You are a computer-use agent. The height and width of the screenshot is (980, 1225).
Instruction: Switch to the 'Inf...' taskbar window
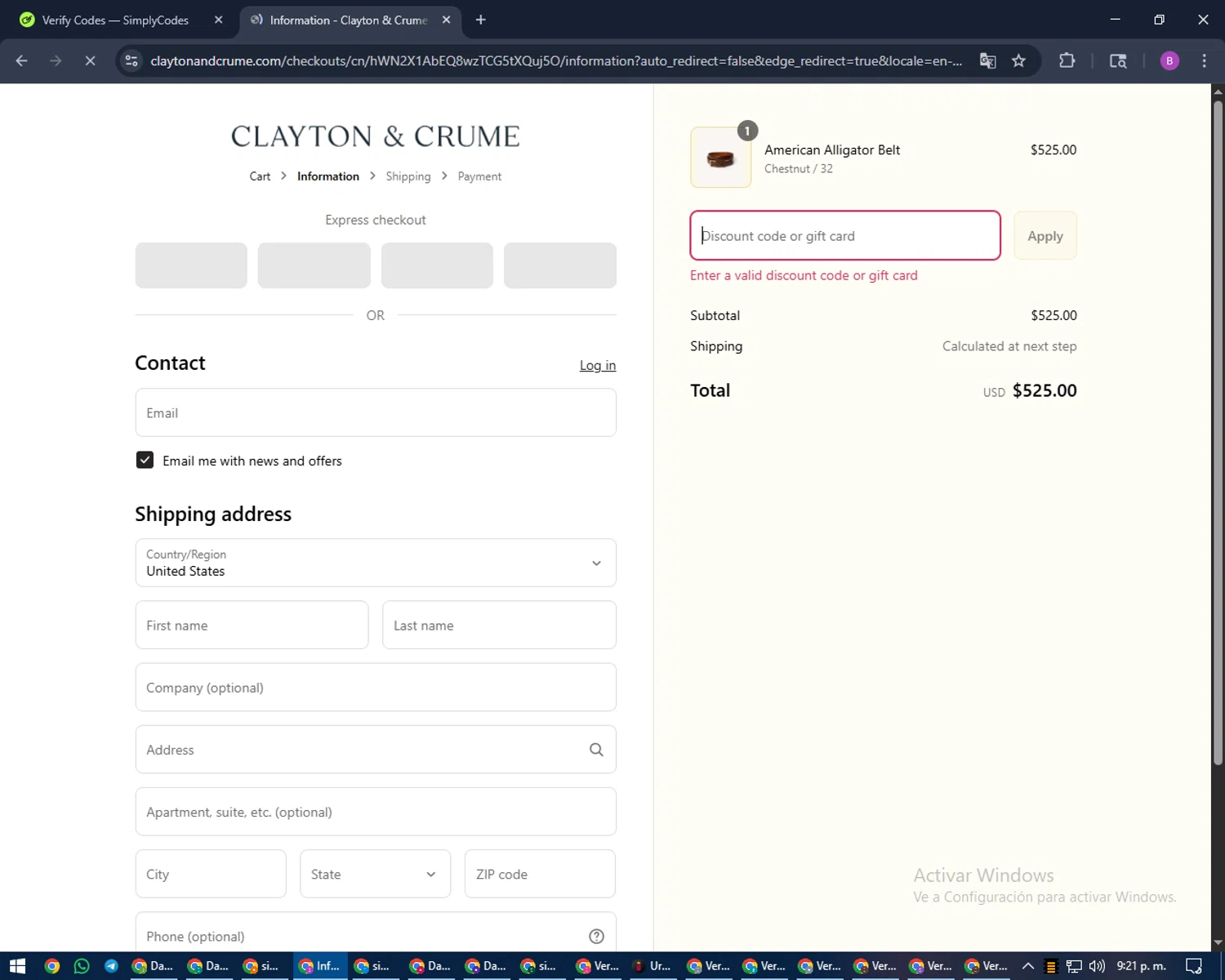(x=320, y=966)
